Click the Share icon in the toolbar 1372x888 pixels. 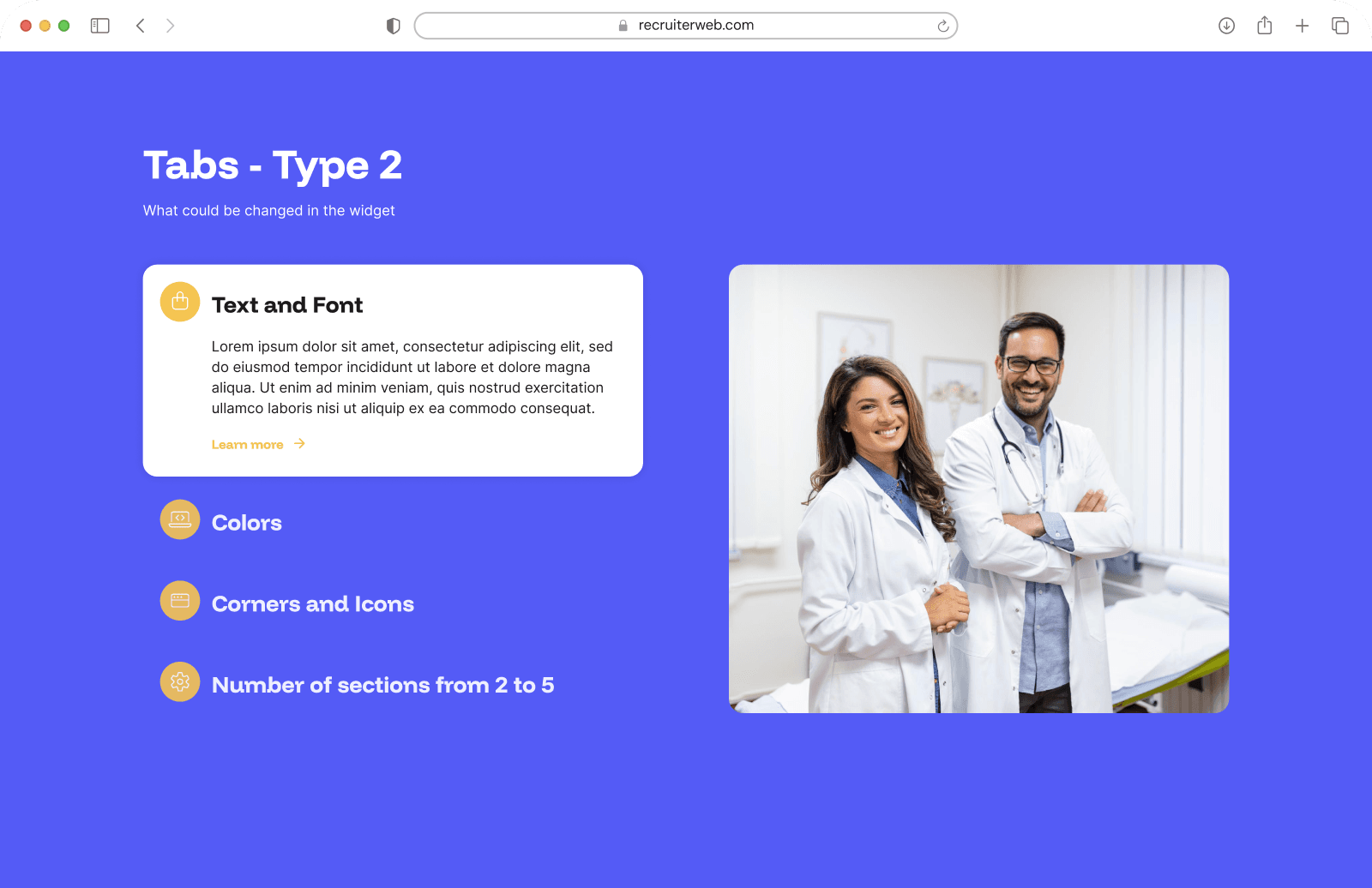tap(1264, 26)
